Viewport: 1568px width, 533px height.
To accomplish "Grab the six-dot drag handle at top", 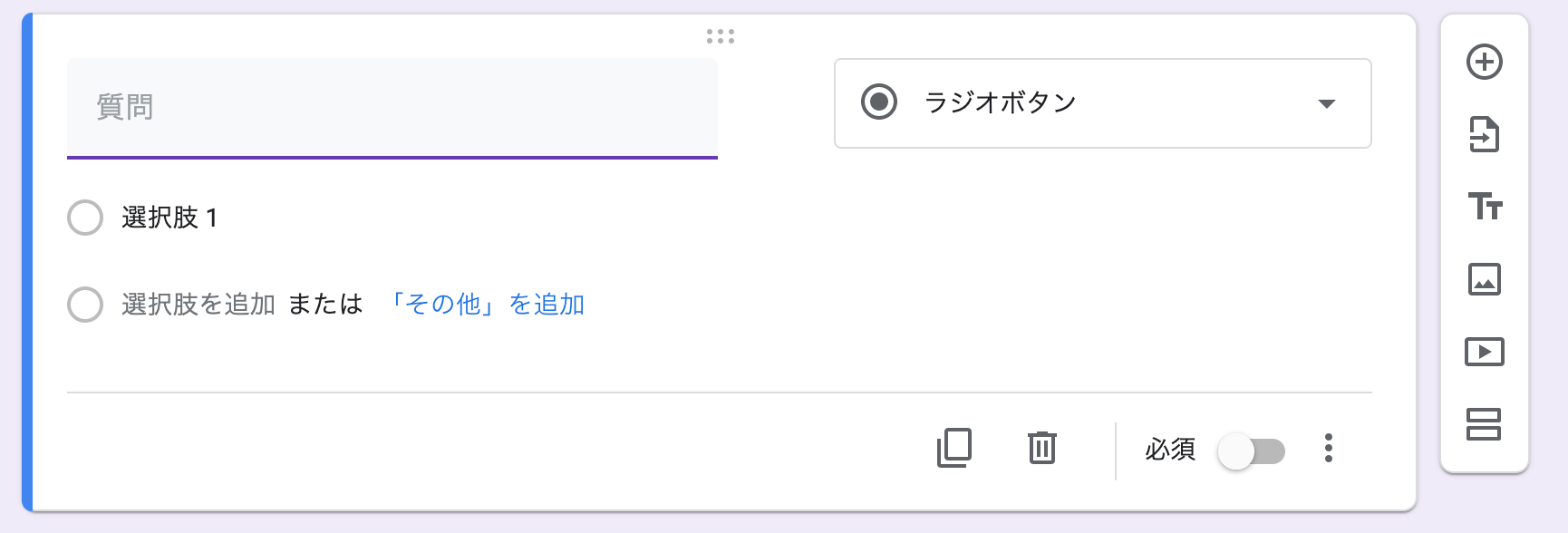I will coord(721,36).
